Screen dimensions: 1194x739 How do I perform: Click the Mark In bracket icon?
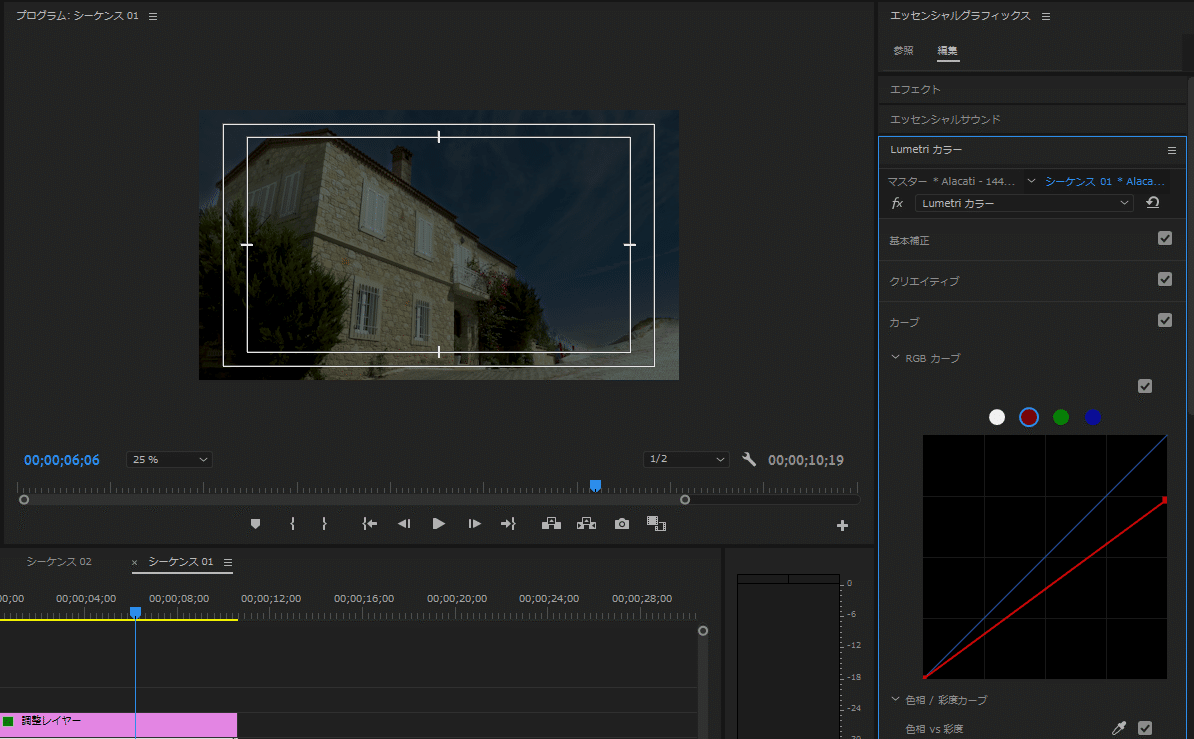[x=292, y=524]
